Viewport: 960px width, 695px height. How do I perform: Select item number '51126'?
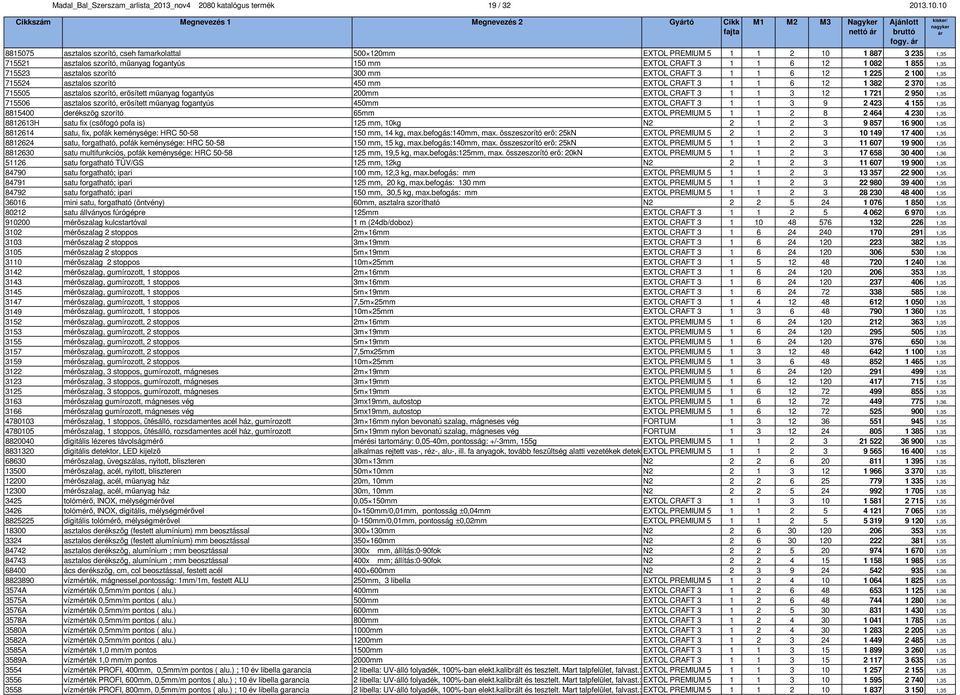click(15, 163)
